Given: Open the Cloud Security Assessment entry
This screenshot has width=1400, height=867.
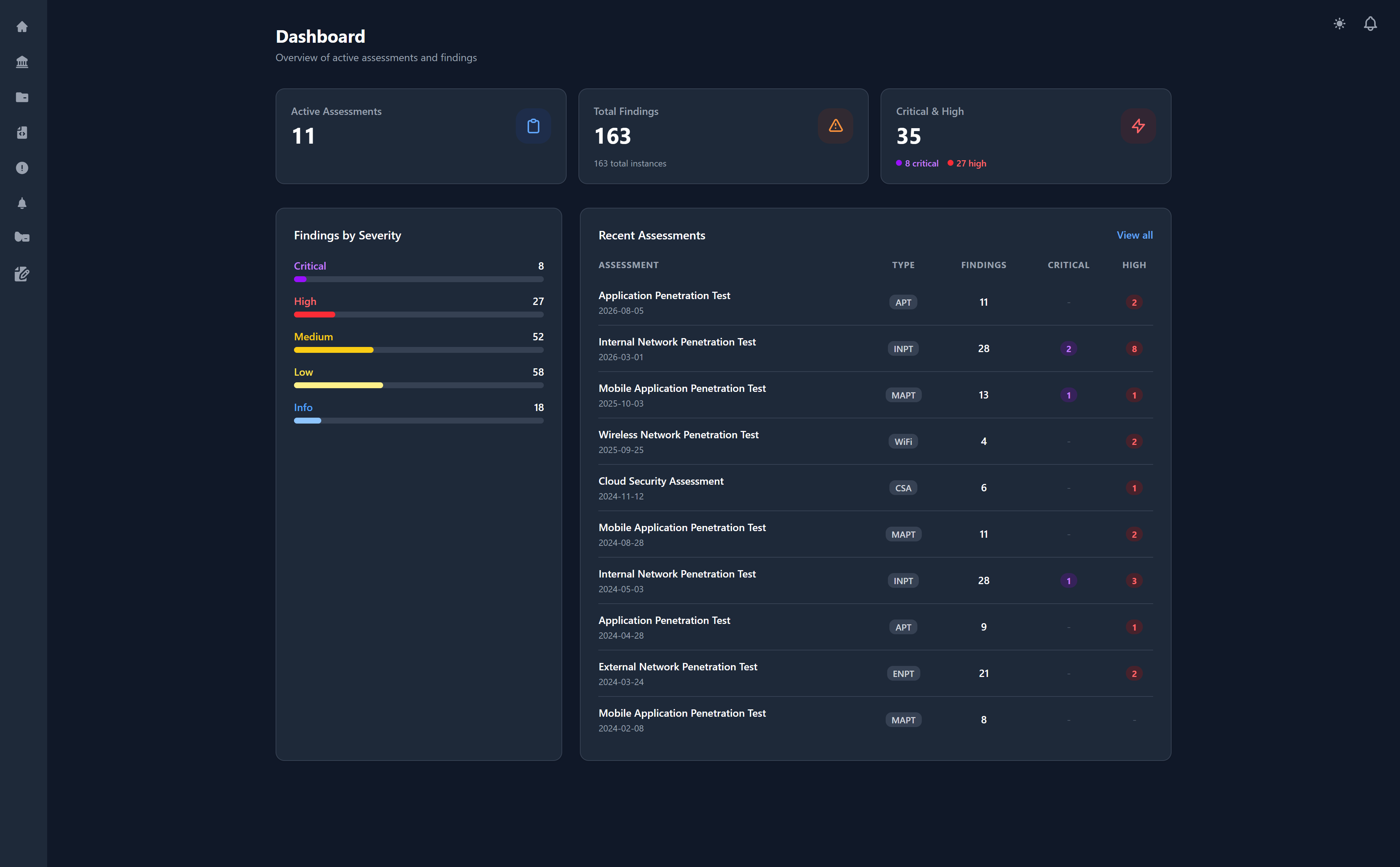Looking at the screenshot, I should (661, 481).
